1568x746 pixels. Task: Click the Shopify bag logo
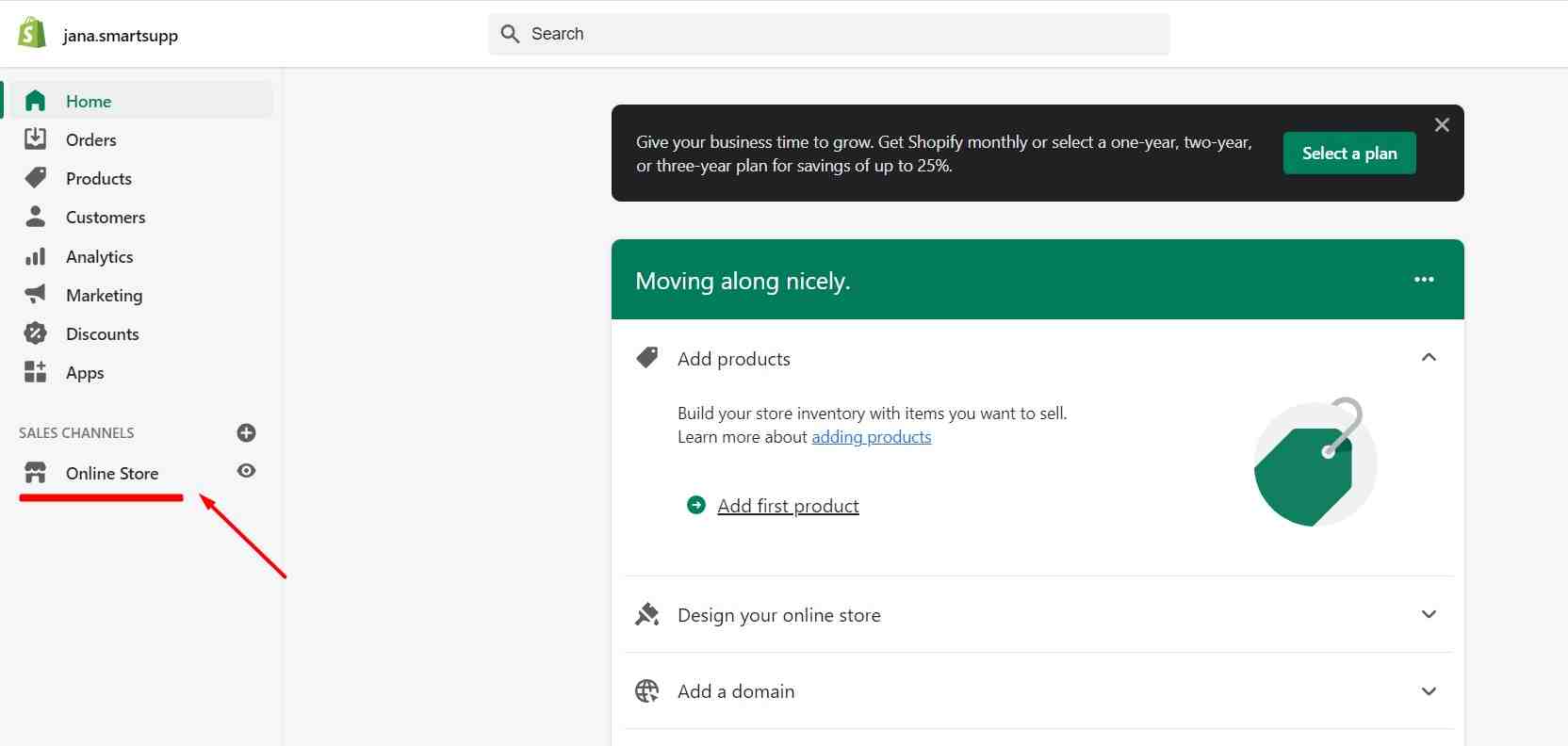tap(32, 33)
